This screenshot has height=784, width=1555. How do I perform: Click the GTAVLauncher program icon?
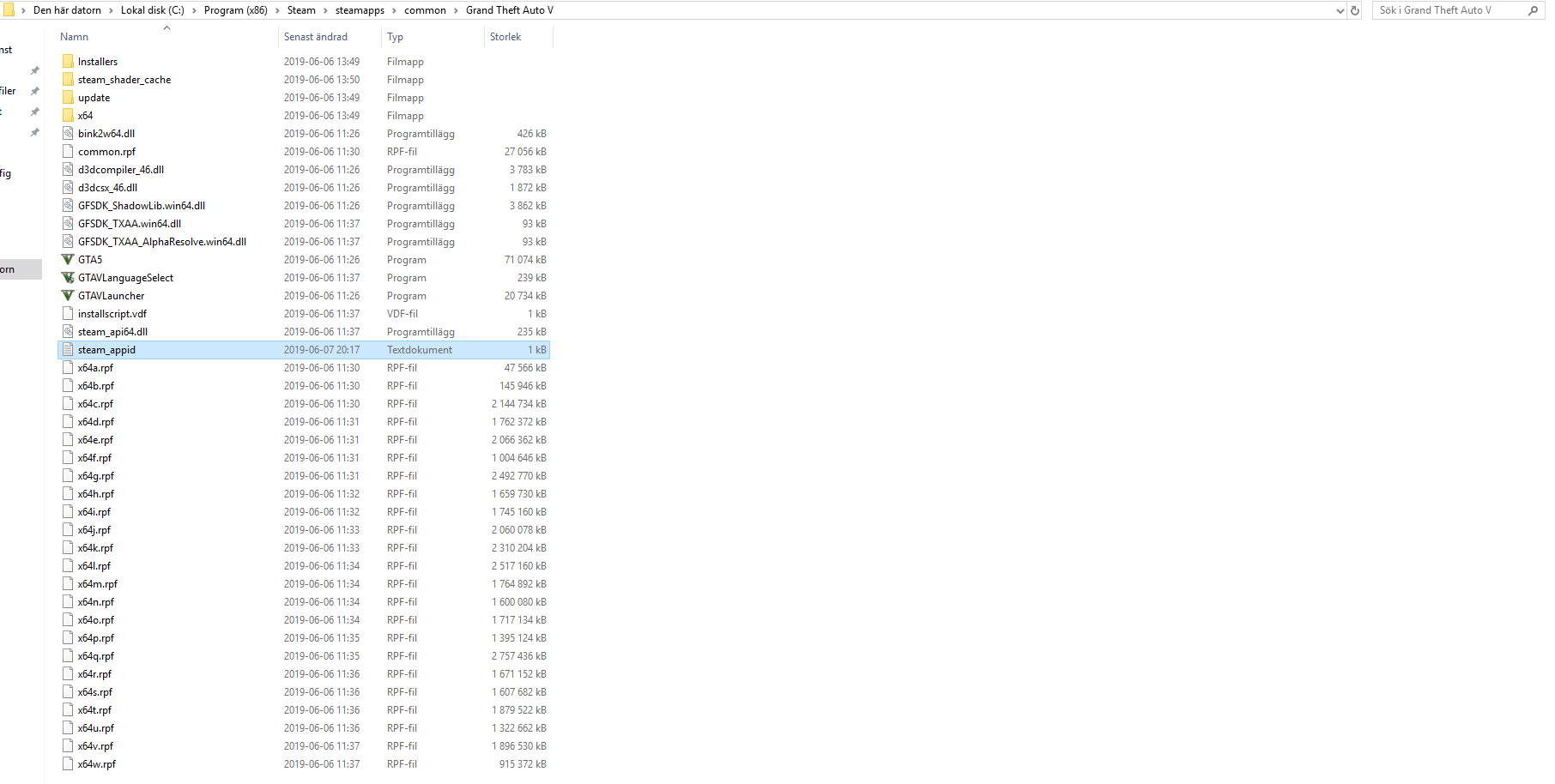tap(68, 296)
